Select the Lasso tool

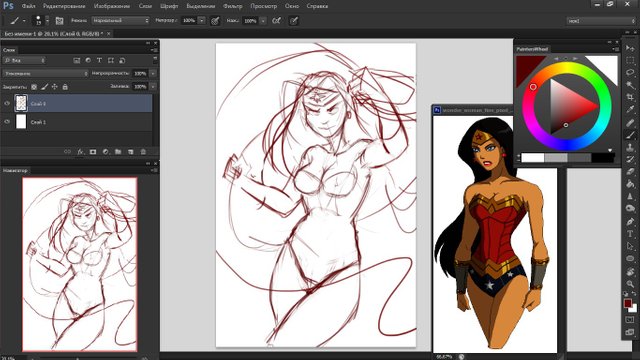coord(630,73)
